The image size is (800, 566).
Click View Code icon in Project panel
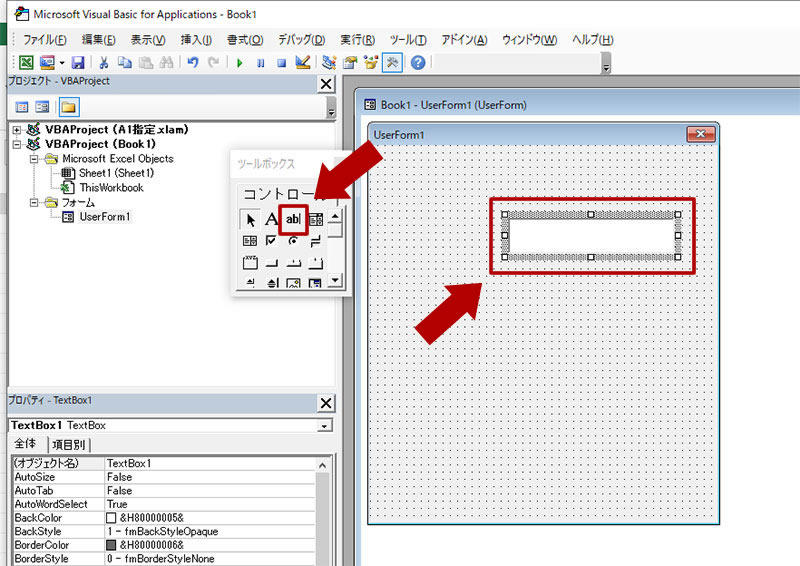click(21, 107)
